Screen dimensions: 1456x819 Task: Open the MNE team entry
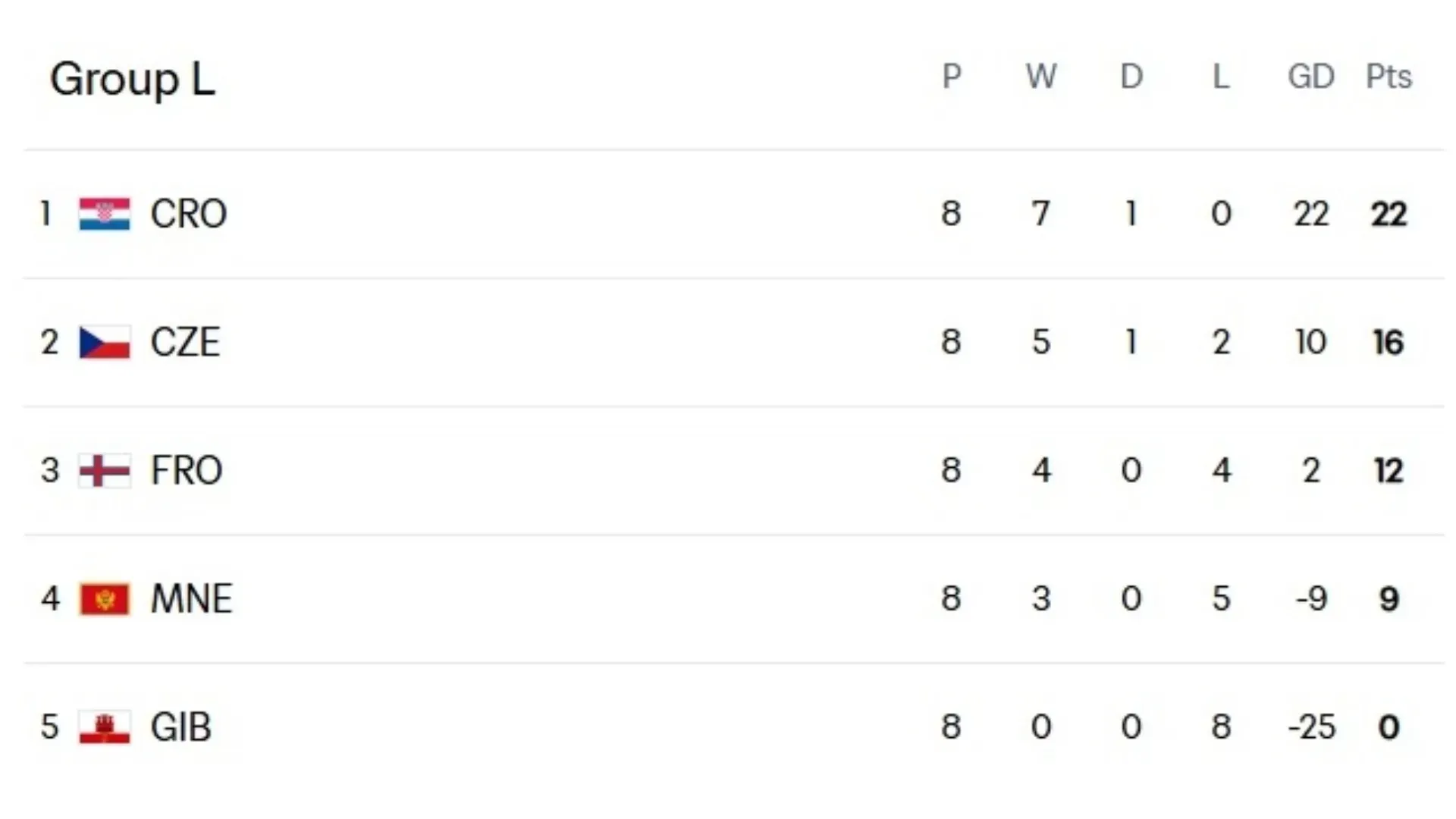192,599
